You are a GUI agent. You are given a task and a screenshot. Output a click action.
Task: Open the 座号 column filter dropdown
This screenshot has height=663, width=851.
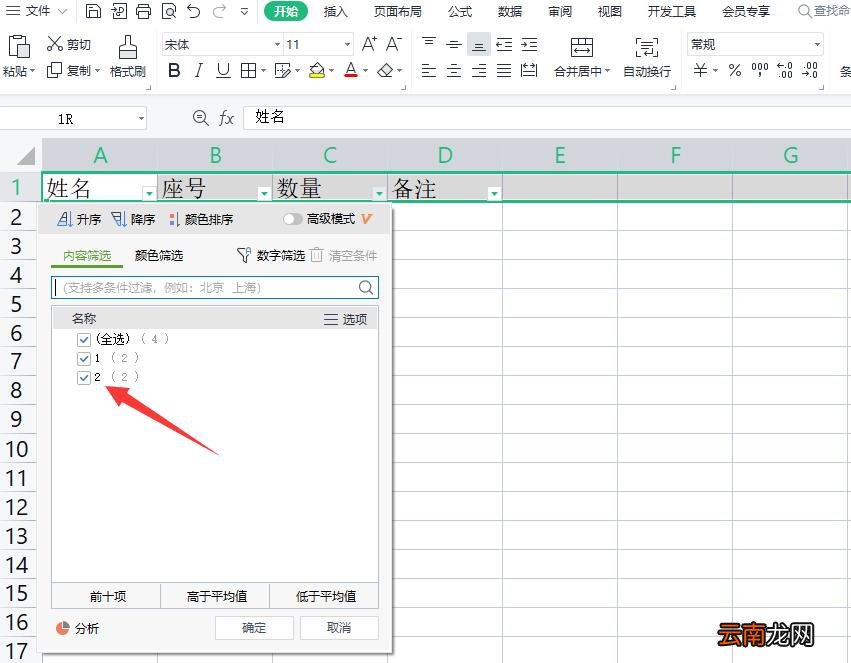[264, 193]
